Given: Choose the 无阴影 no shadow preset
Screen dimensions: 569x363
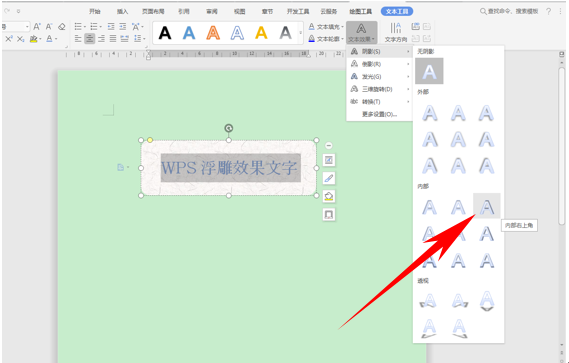Looking at the screenshot, I should [429, 71].
